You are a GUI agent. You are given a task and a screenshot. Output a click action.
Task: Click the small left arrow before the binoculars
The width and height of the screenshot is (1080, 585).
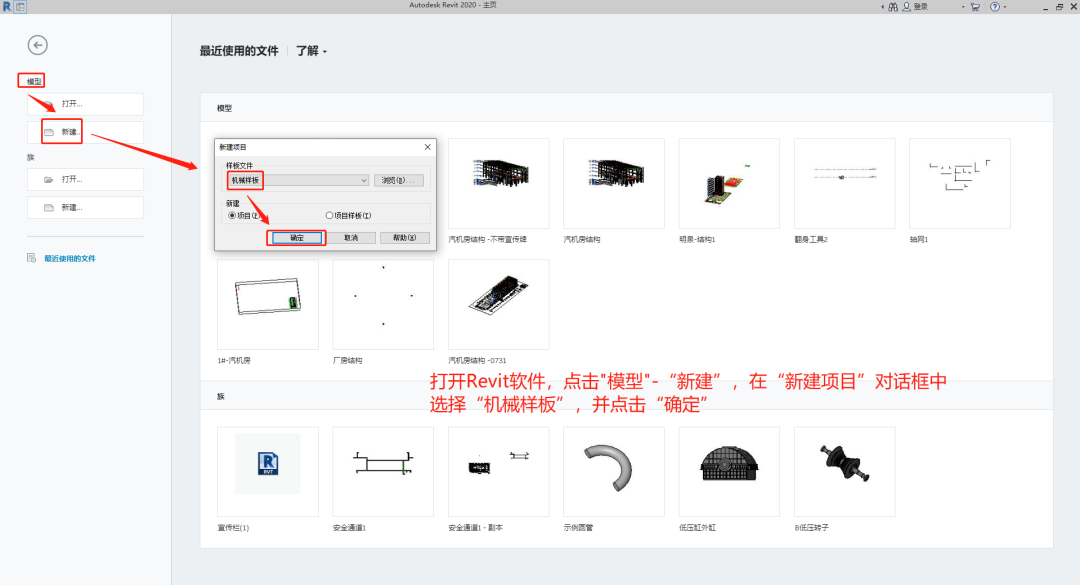(x=882, y=7)
